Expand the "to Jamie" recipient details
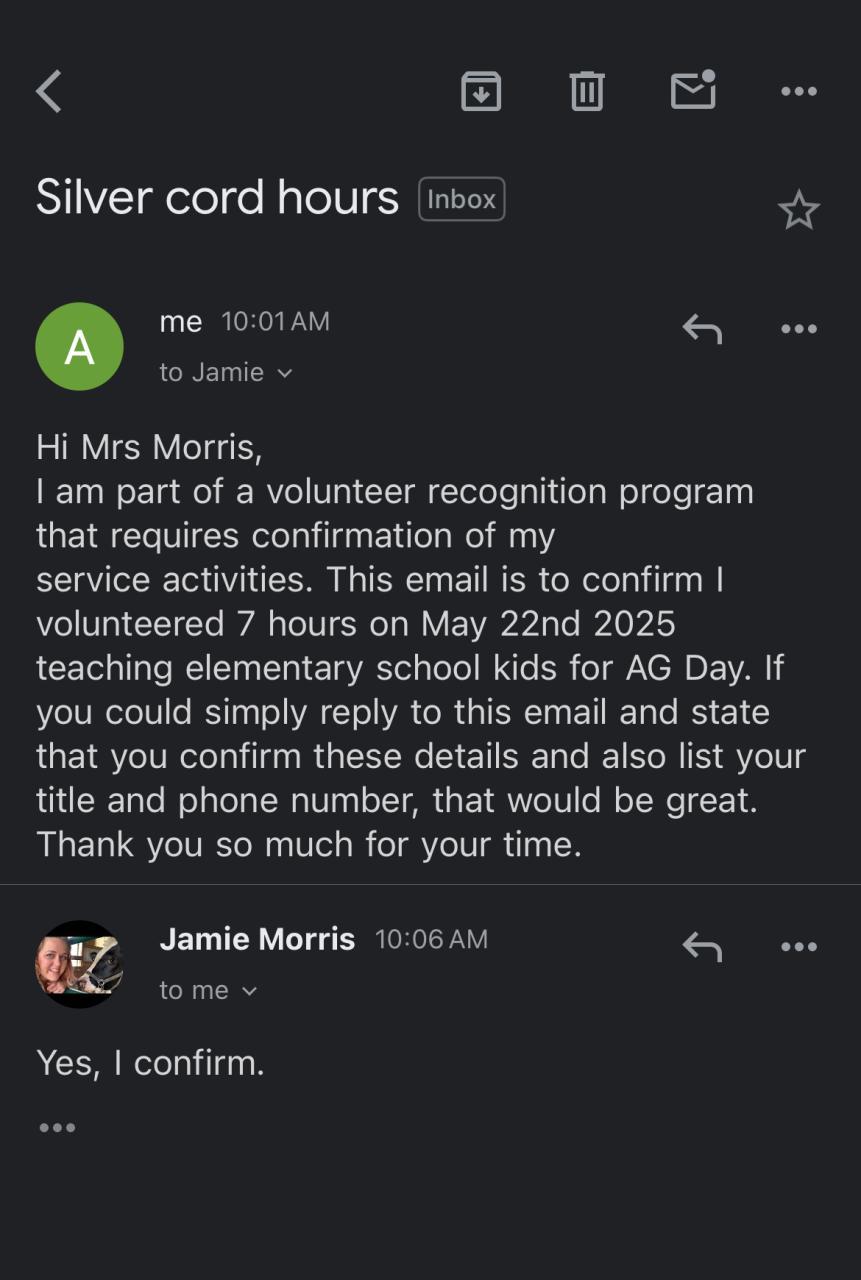 [226, 373]
